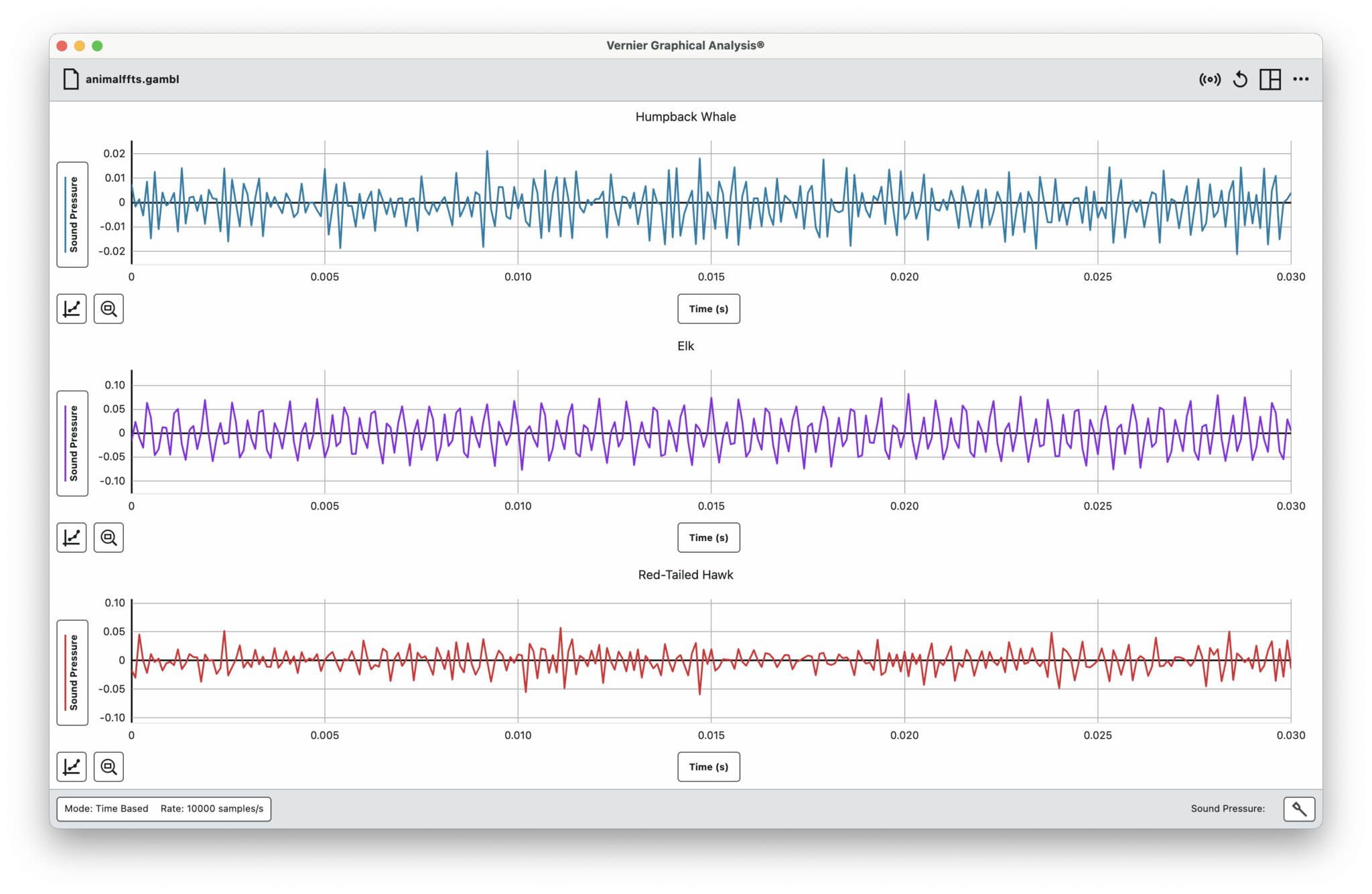The width and height of the screenshot is (1372, 894).
Task: Click the circular arrow reset icon
Action: [1240, 80]
